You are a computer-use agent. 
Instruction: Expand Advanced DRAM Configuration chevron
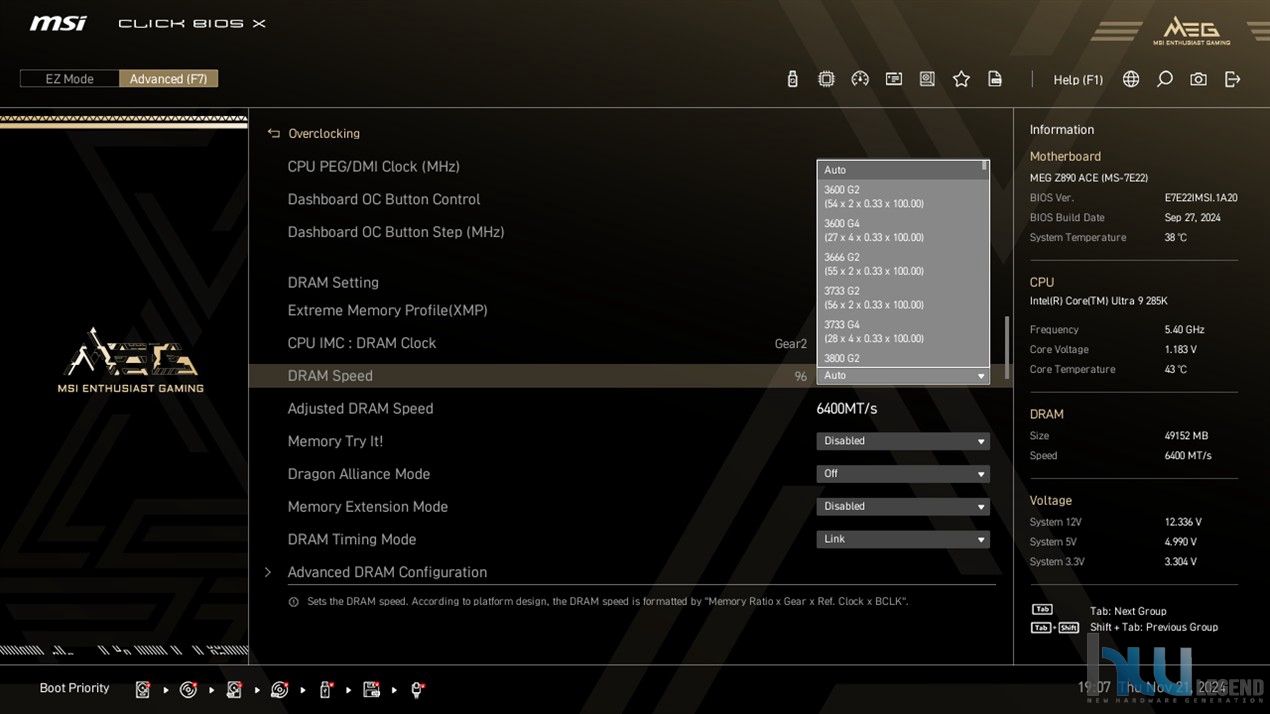click(x=268, y=572)
